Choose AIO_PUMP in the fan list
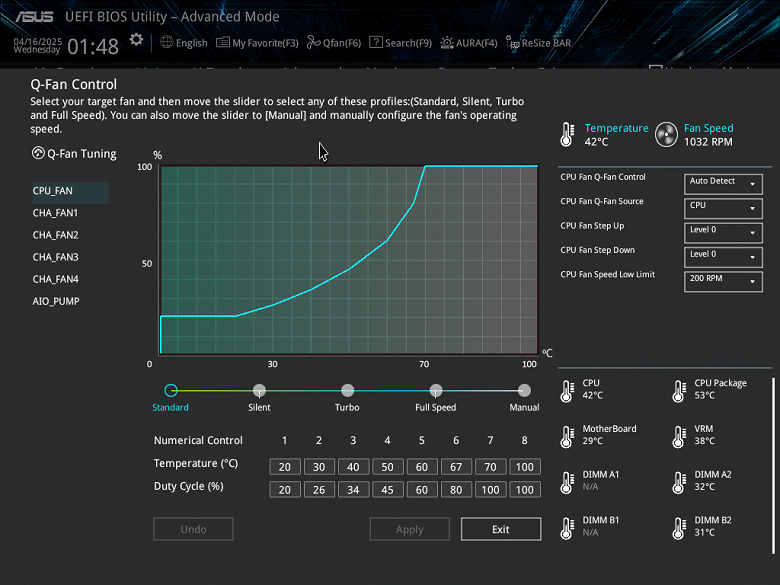This screenshot has height=585, width=780. click(x=56, y=301)
